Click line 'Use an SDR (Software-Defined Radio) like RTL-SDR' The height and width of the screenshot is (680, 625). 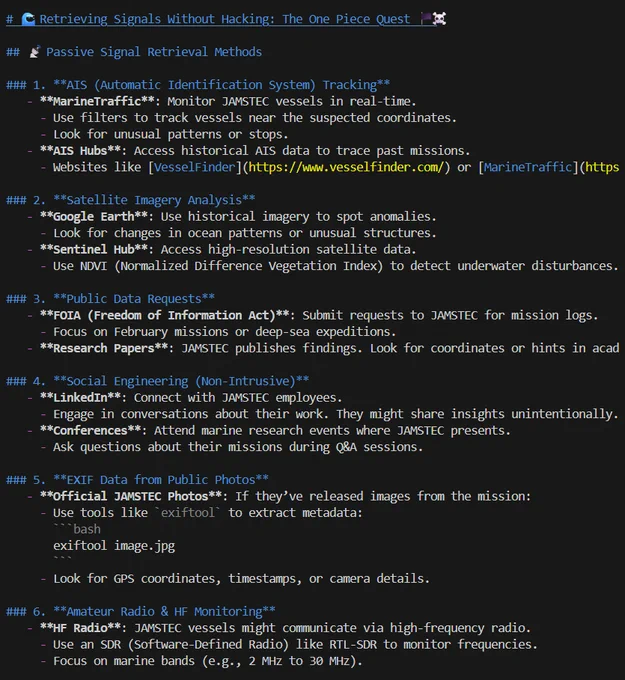point(295,644)
